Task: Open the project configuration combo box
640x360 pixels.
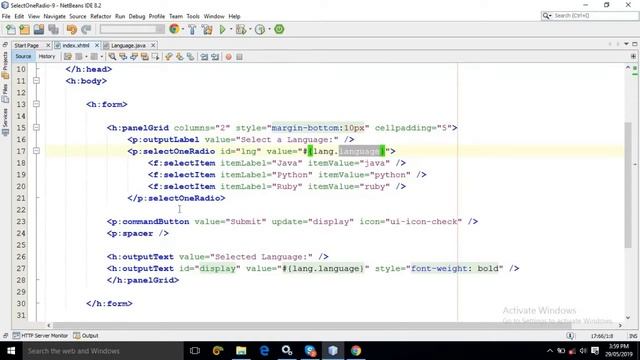Action: [x=132, y=29]
